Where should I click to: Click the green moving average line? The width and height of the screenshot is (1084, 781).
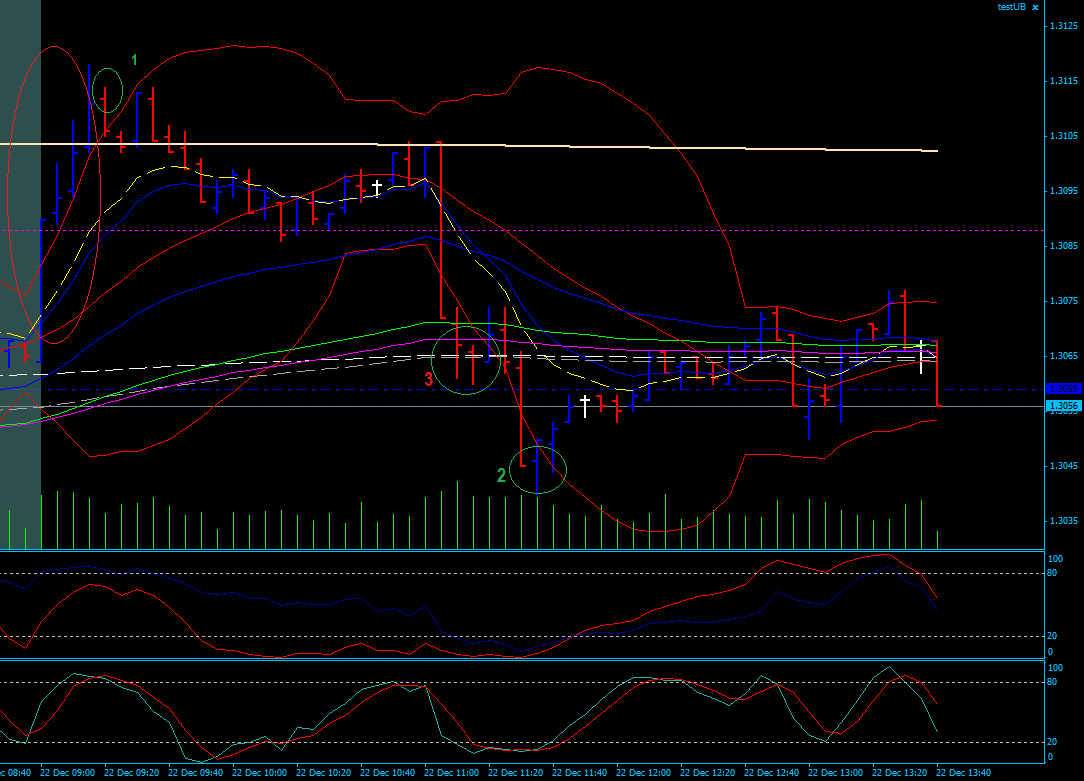pos(650,340)
